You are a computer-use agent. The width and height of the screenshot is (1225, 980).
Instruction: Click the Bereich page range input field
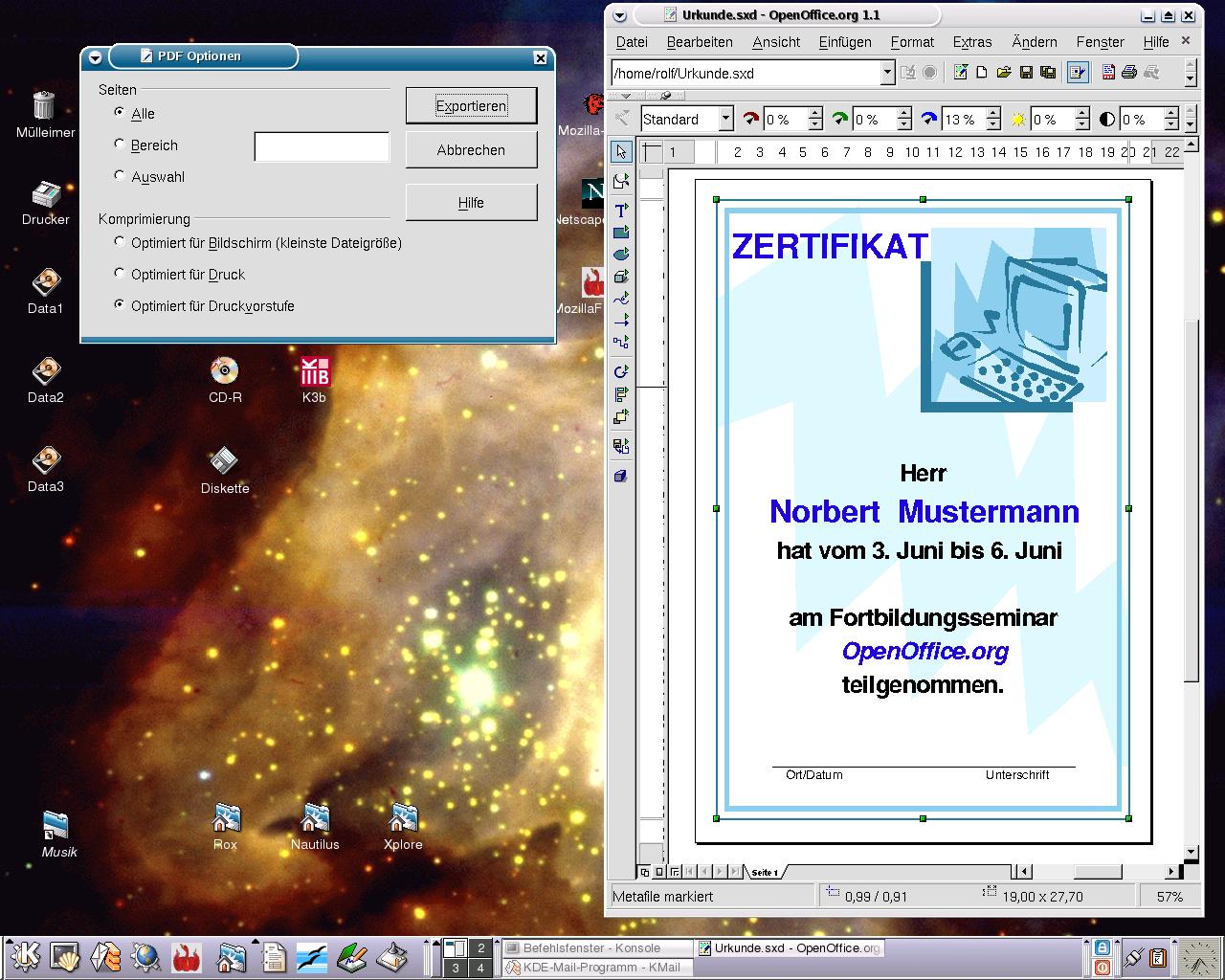tap(322, 146)
